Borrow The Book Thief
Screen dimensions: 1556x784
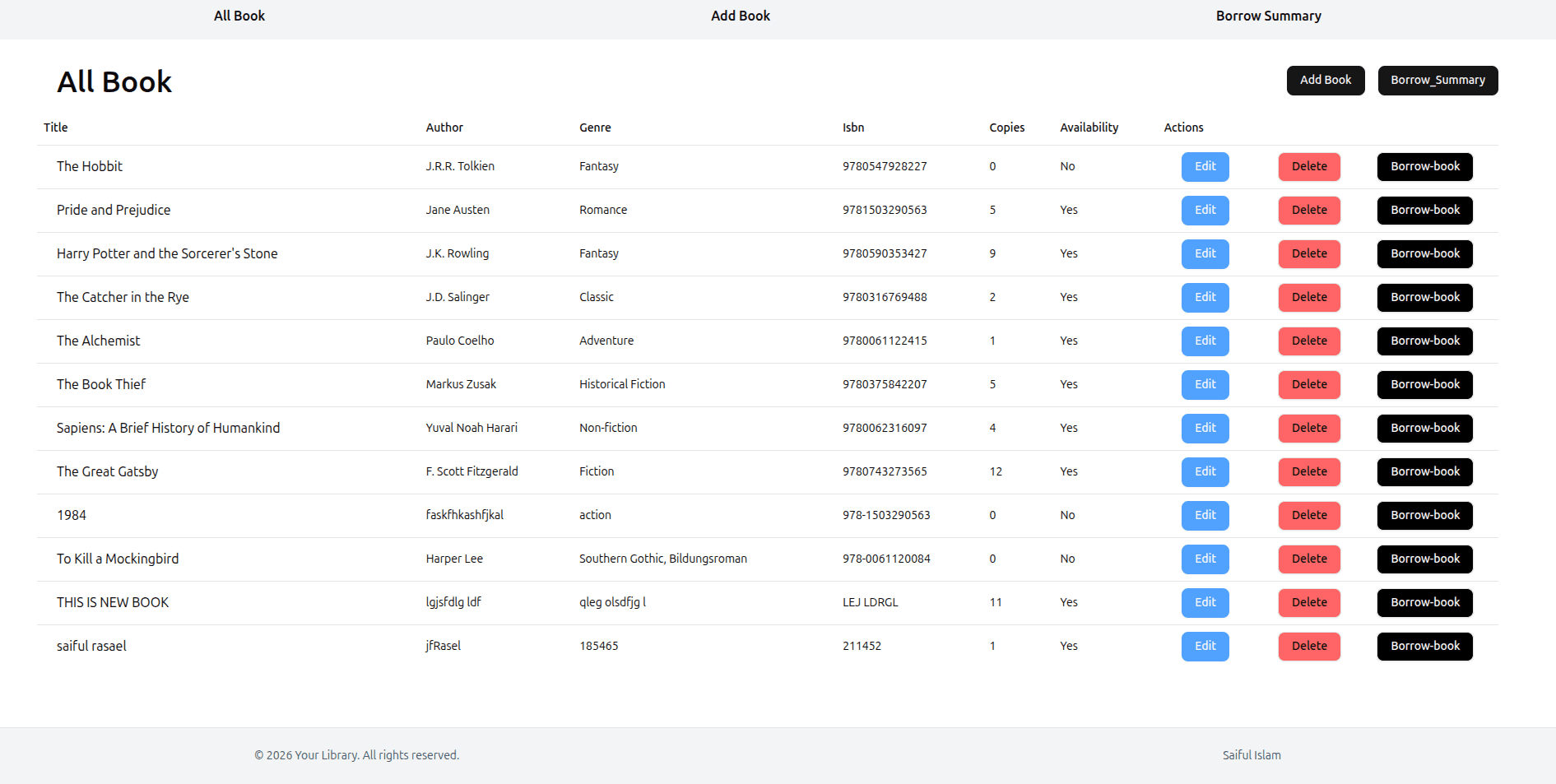(x=1424, y=384)
